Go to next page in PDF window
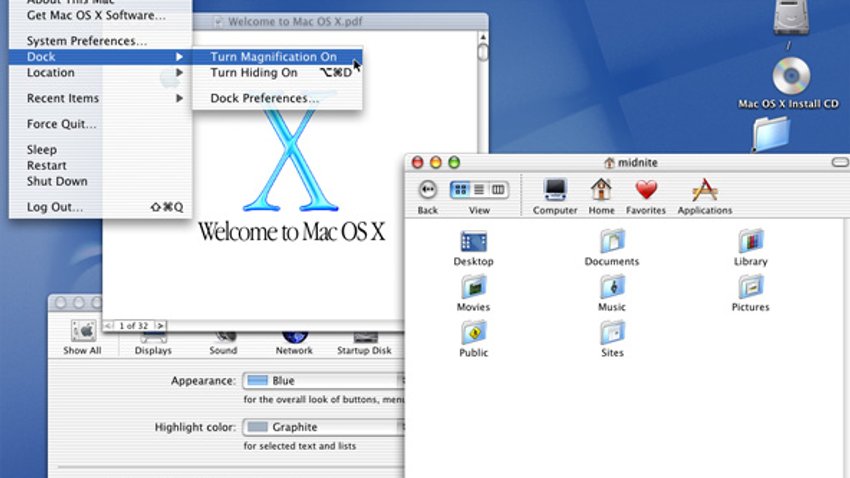 (x=160, y=326)
